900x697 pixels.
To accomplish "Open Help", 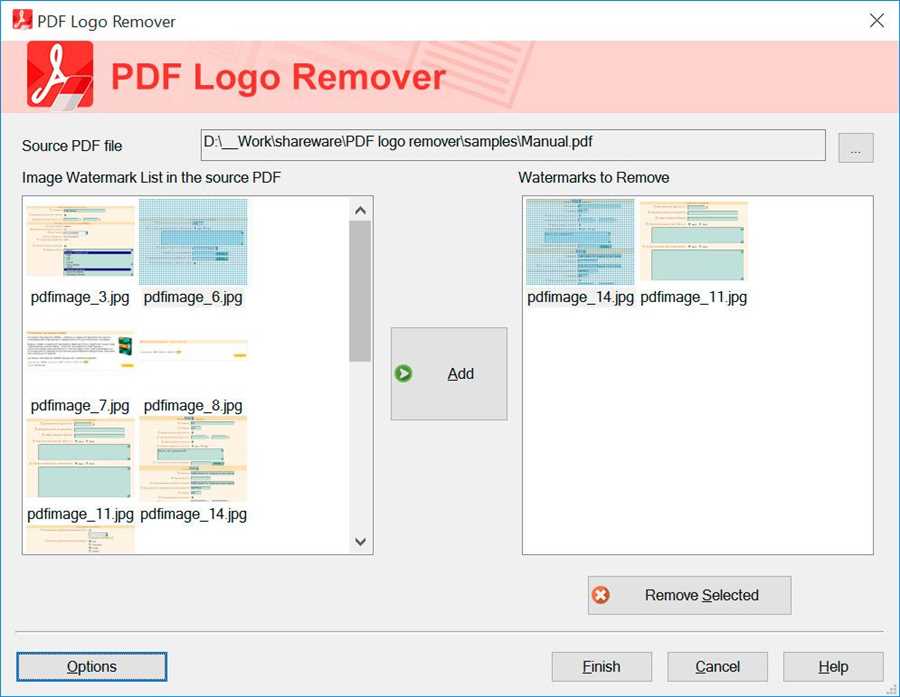I will click(x=833, y=667).
